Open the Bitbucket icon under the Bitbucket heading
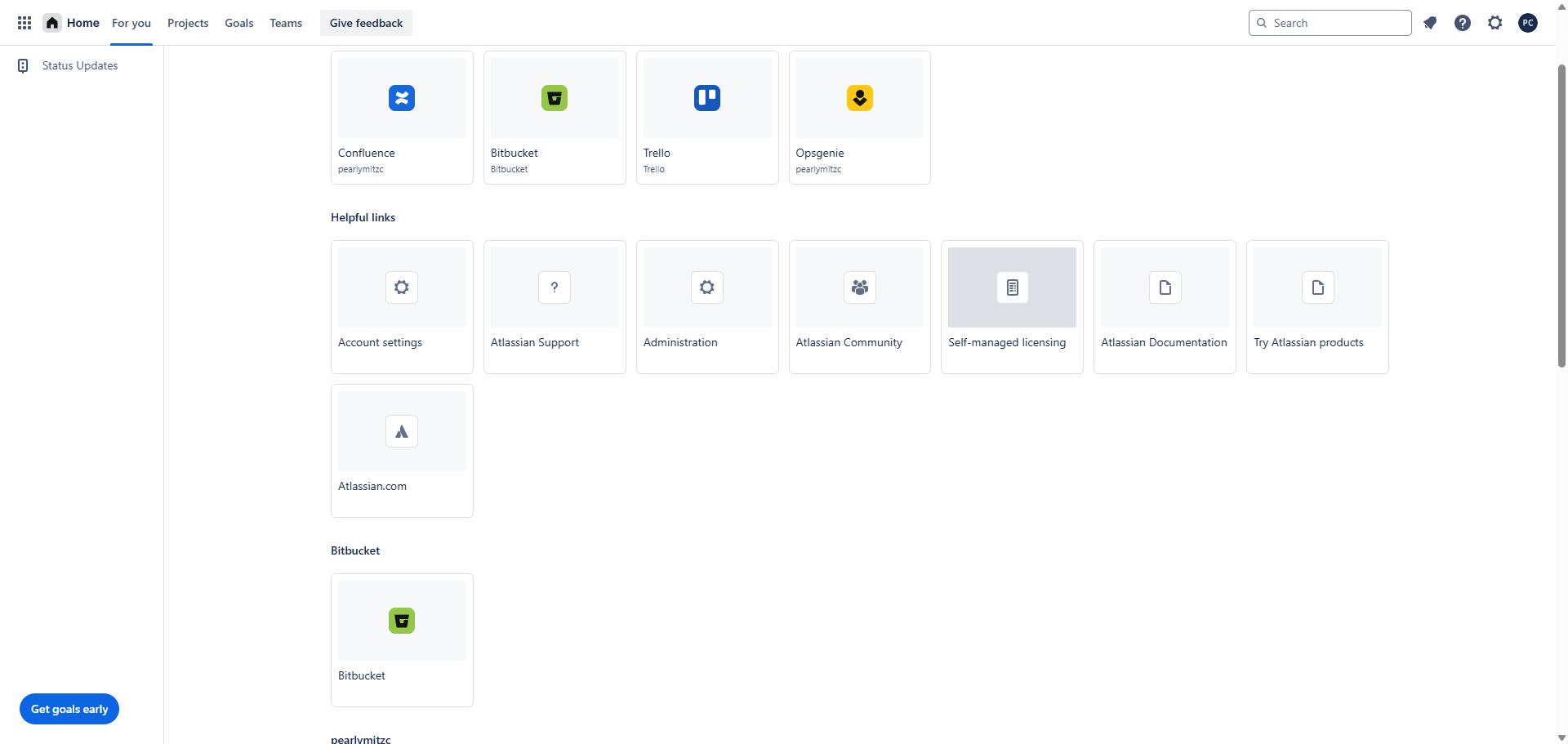 [x=402, y=621]
